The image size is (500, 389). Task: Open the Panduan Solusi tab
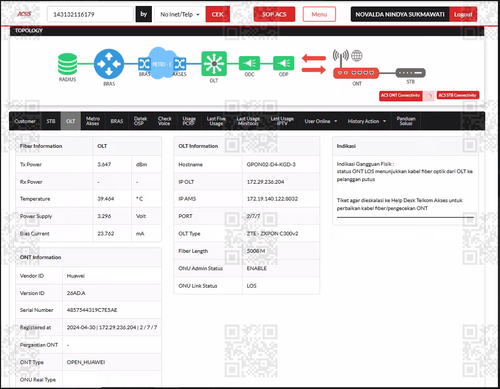(x=406, y=121)
